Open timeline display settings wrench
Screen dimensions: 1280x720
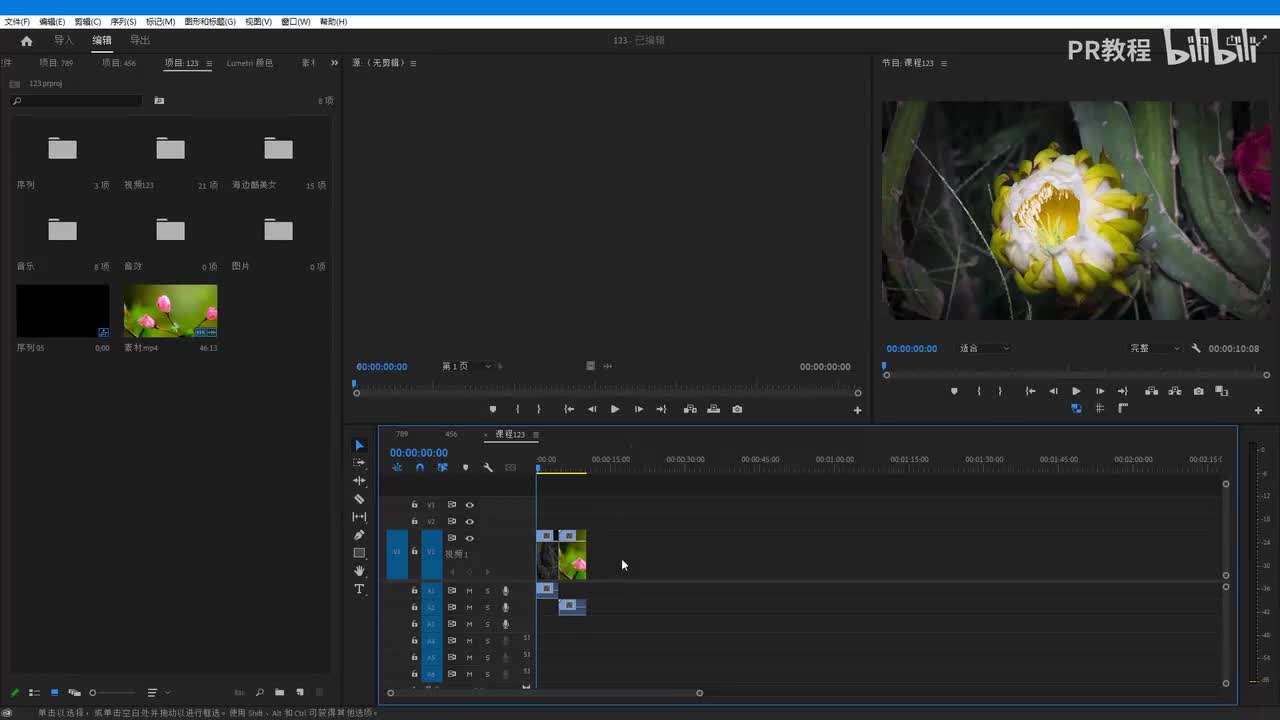click(x=488, y=468)
